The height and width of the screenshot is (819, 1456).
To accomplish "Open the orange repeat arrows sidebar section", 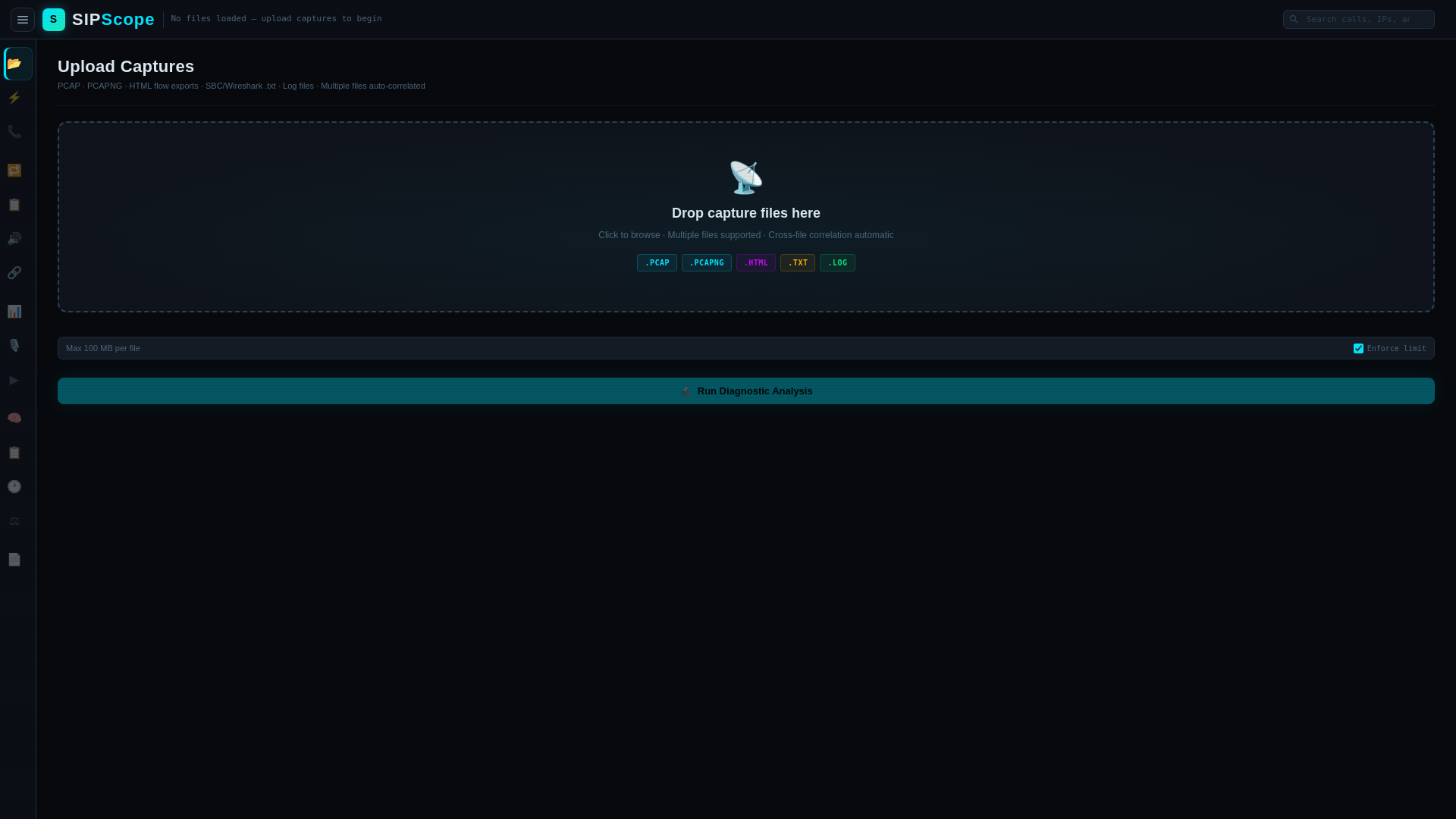I will tap(14, 171).
